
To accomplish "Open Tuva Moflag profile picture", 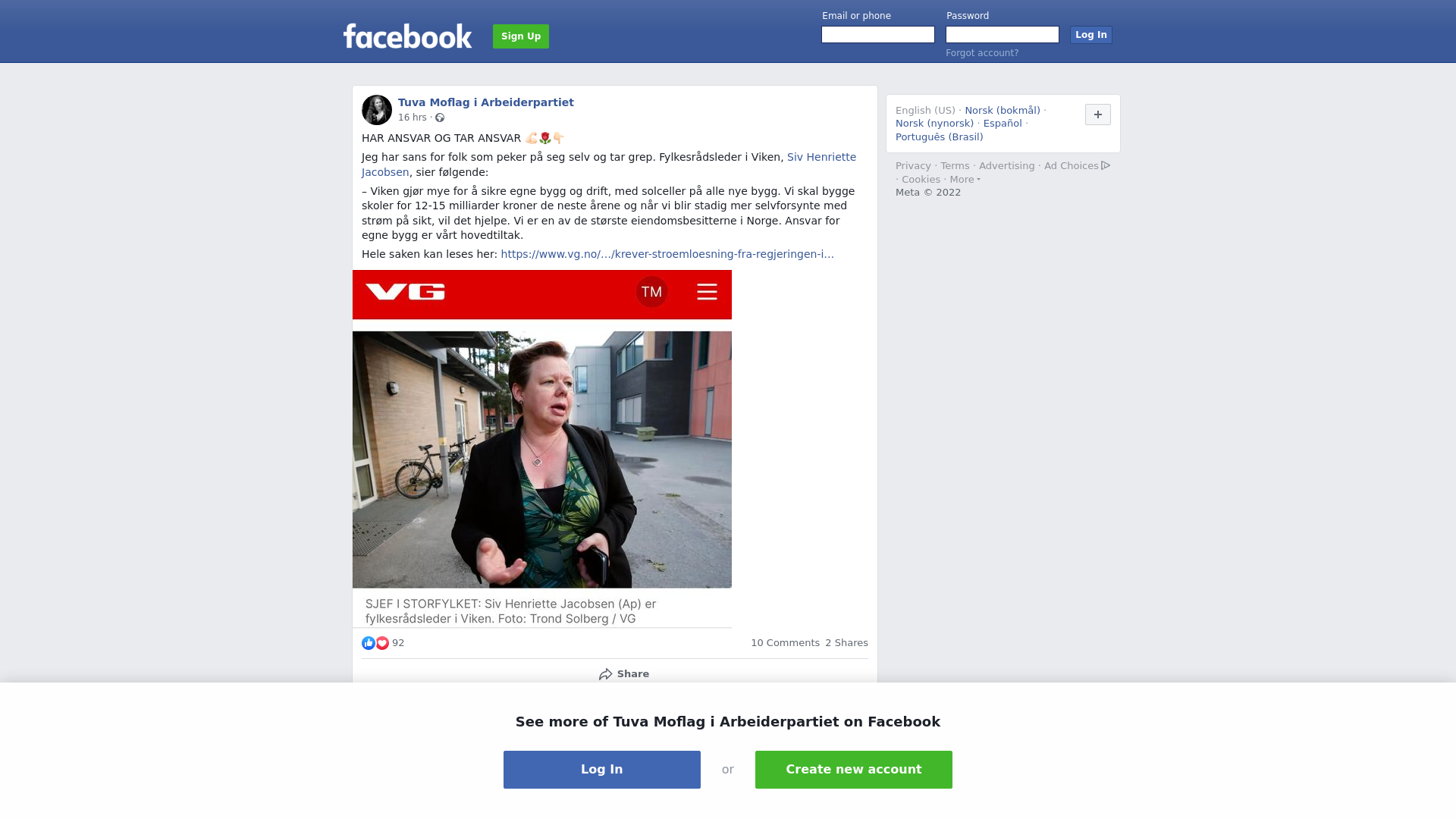I will point(377,110).
